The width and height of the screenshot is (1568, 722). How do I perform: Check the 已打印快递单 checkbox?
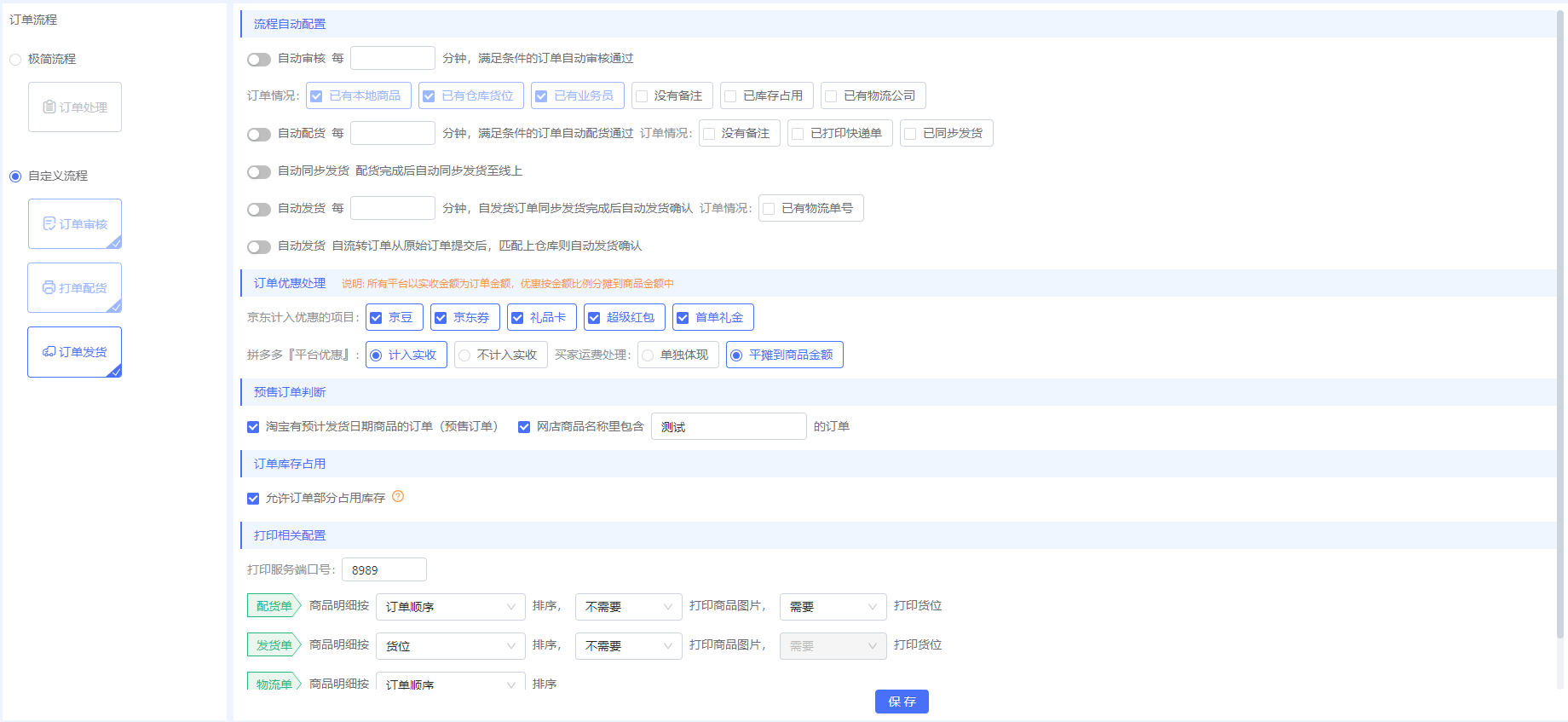pos(798,134)
